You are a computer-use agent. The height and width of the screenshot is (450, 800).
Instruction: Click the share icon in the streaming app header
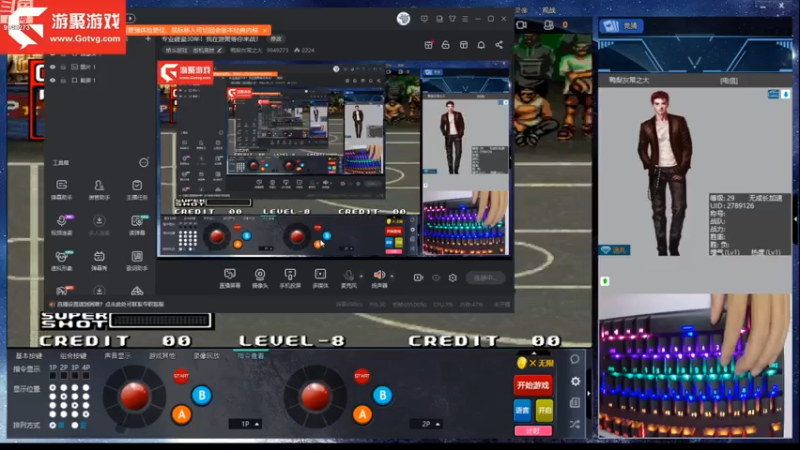click(x=499, y=45)
